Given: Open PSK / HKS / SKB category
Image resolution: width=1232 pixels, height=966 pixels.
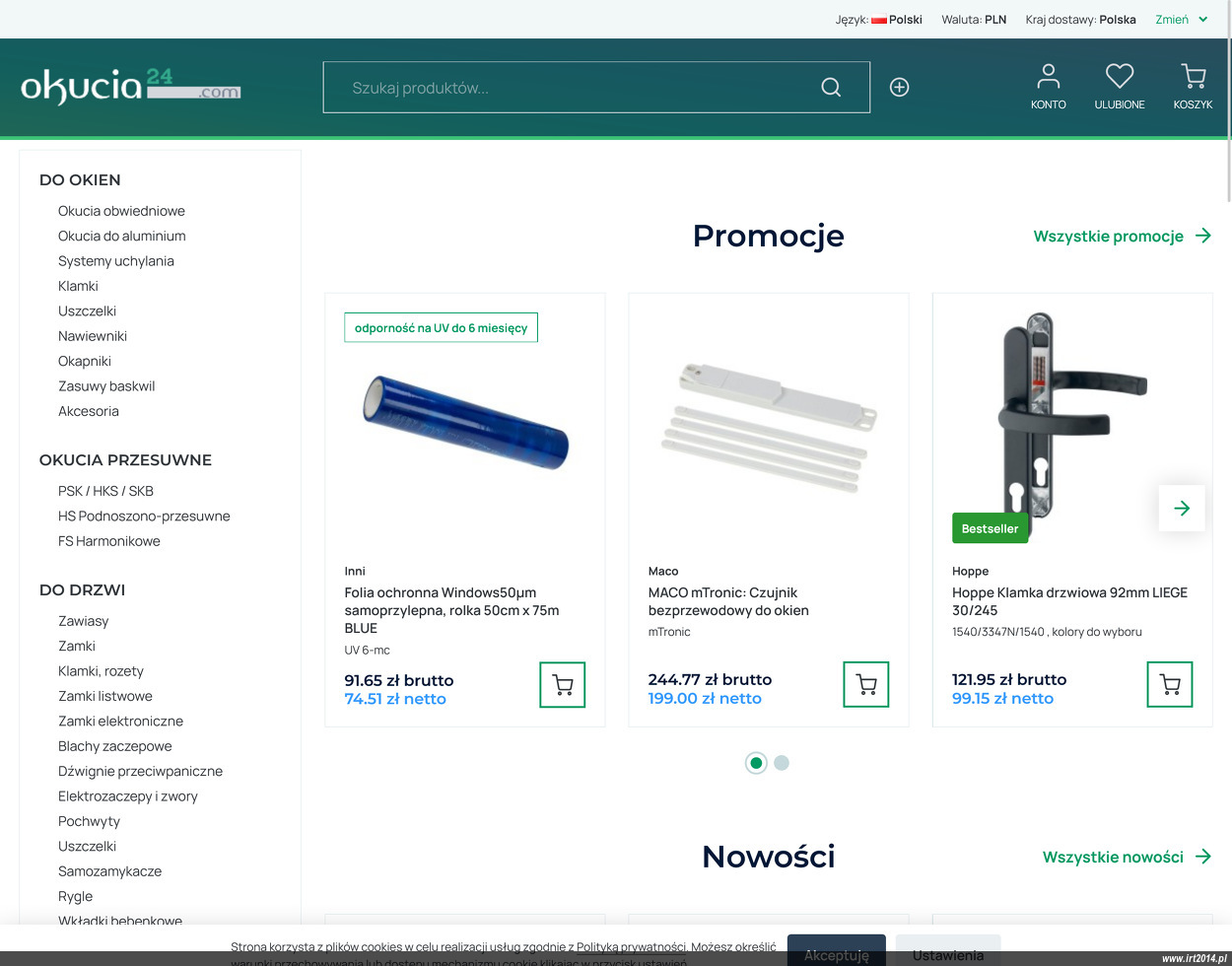Looking at the screenshot, I should click(x=105, y=491).
